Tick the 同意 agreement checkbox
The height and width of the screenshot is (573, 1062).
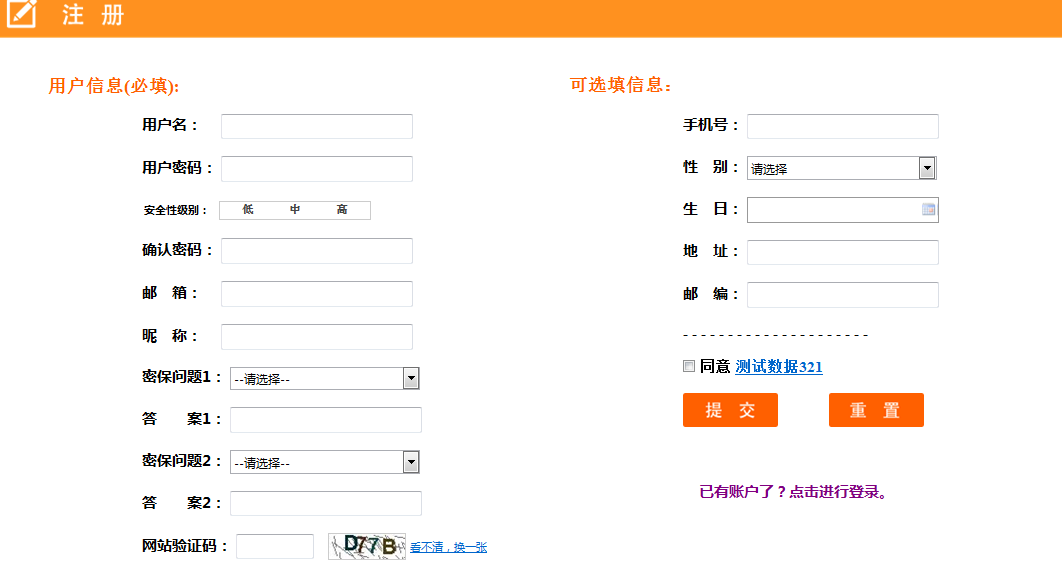(x=689, y=367)
